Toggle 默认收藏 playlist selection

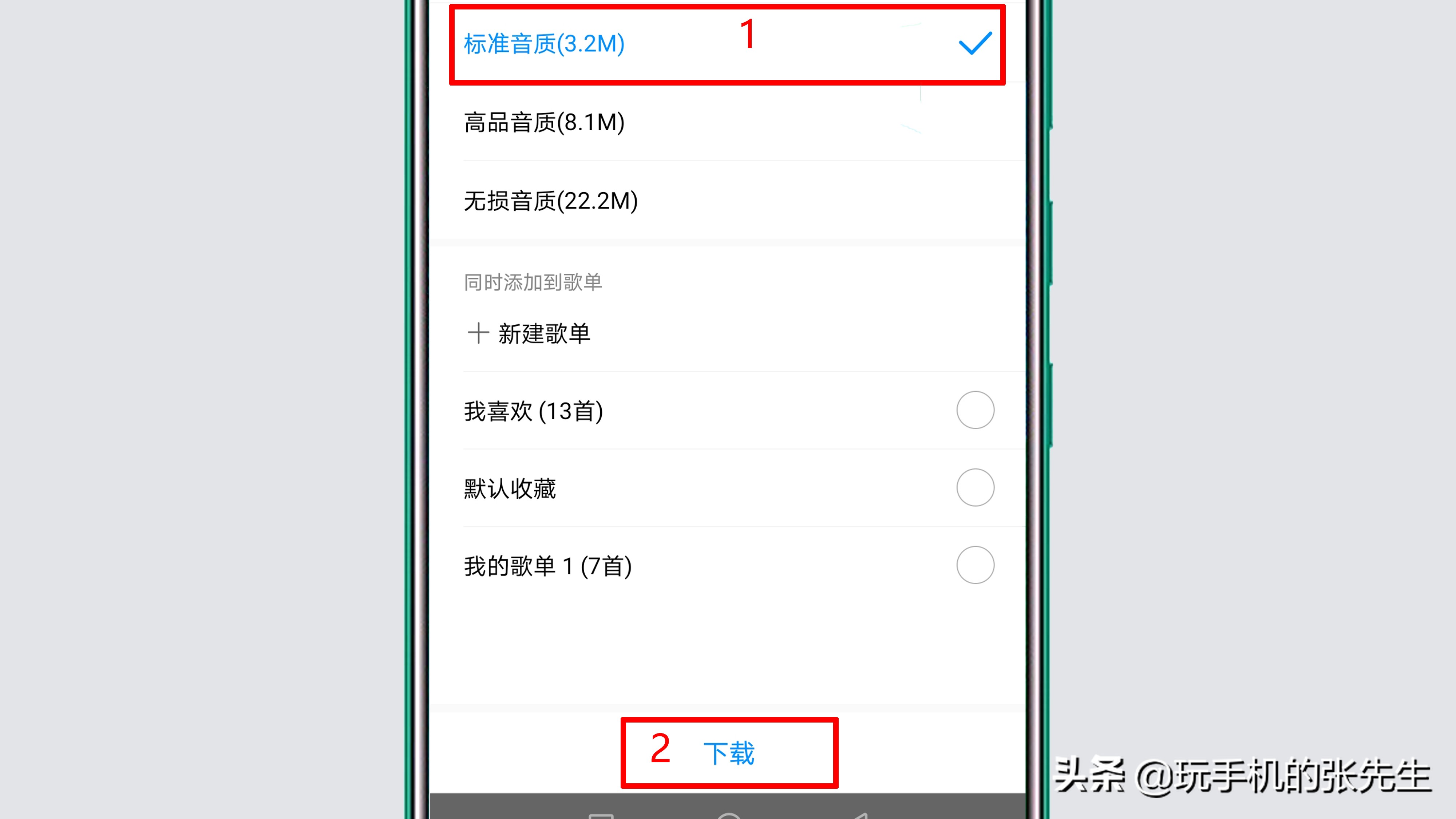pos(975,487)
